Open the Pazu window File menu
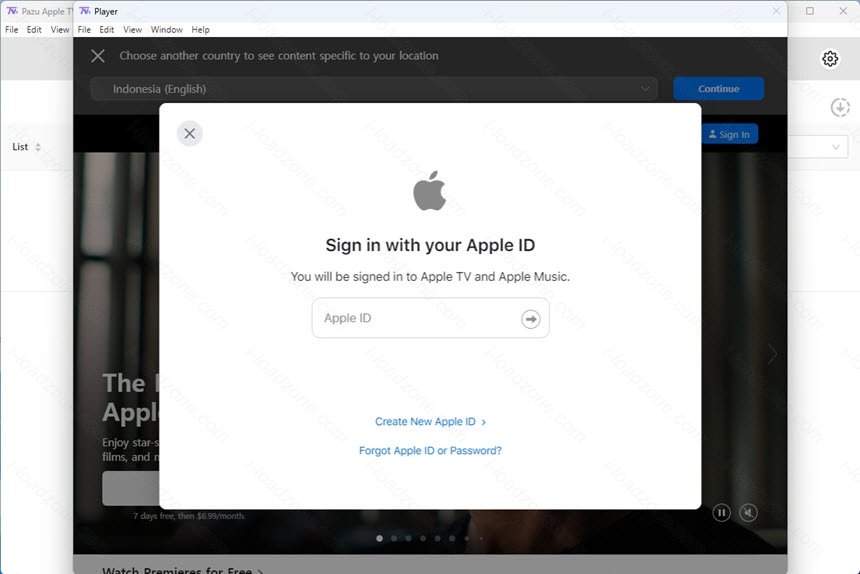The height and width of the screenshot is (574, 860). [x=12, y=30]
